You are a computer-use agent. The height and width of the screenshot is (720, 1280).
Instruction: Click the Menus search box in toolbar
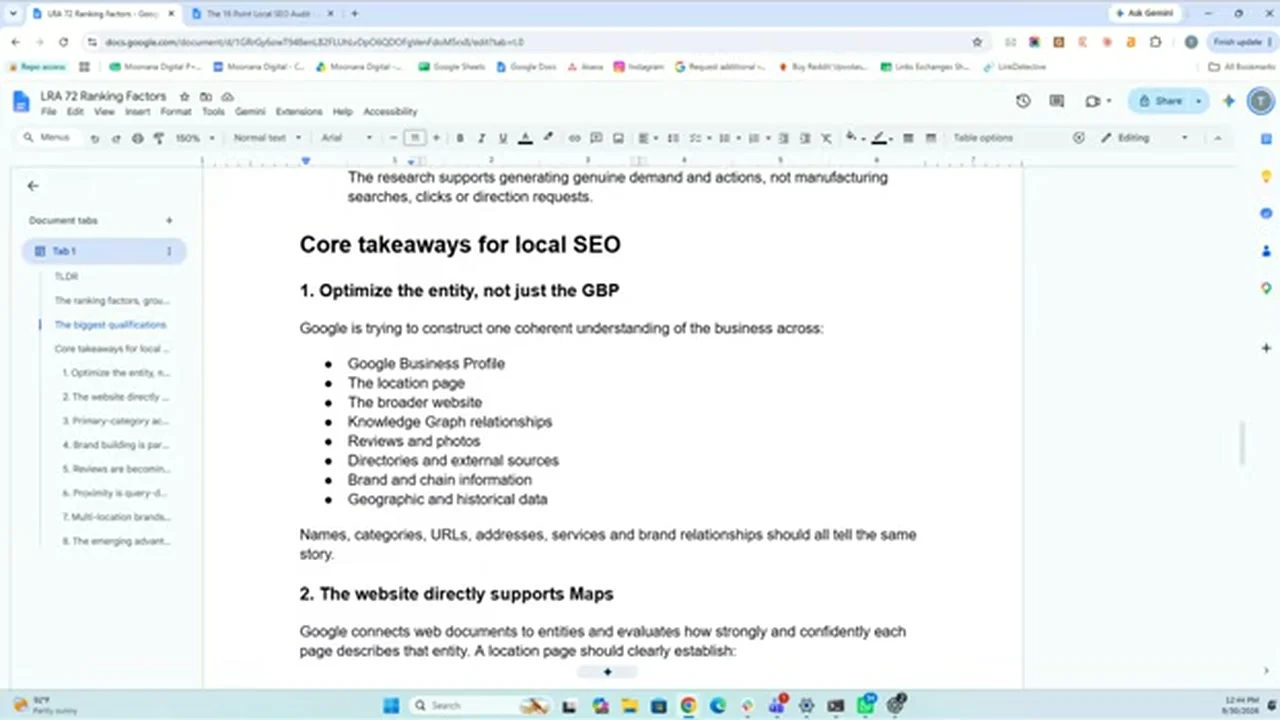(50, 138)
